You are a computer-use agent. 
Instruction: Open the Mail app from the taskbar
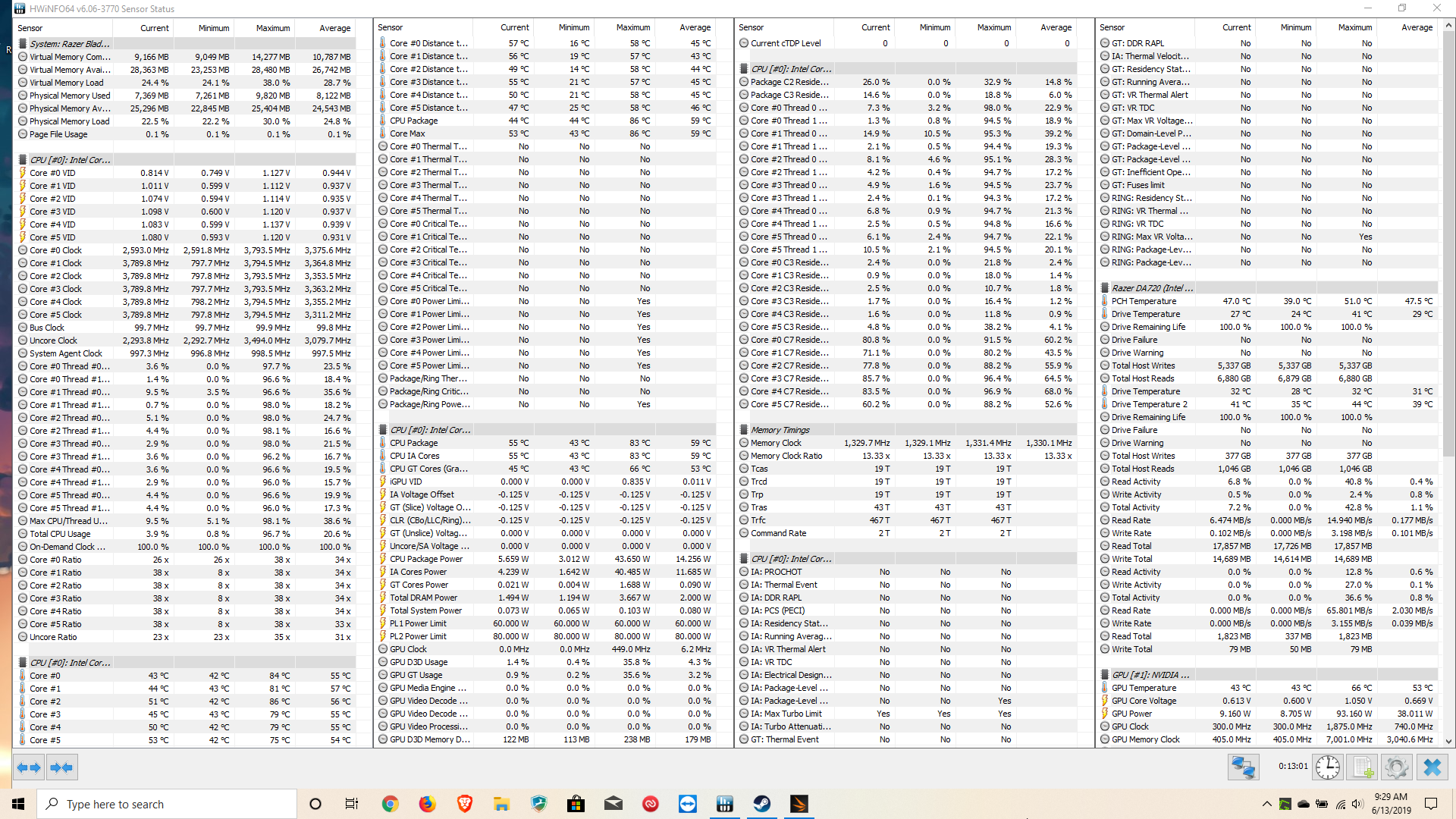click(x=613, y=804)
